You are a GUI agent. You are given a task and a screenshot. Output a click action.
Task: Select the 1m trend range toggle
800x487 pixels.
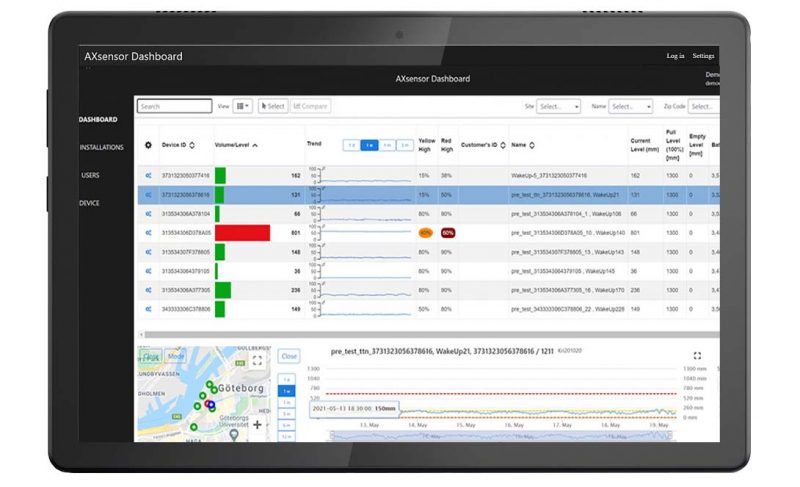pos(387,145)
